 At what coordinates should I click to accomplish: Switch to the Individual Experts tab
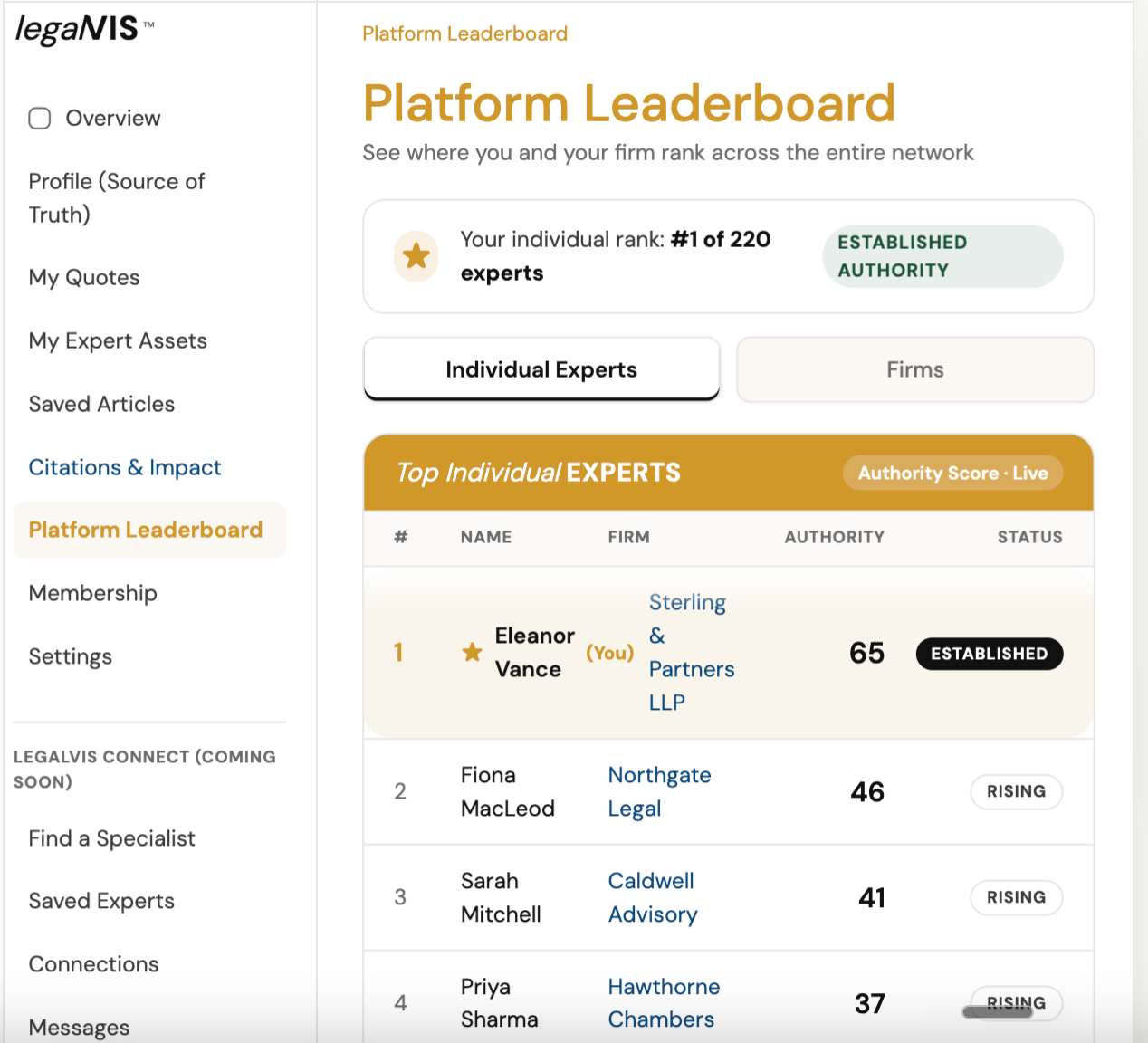(x=541, y=369)
